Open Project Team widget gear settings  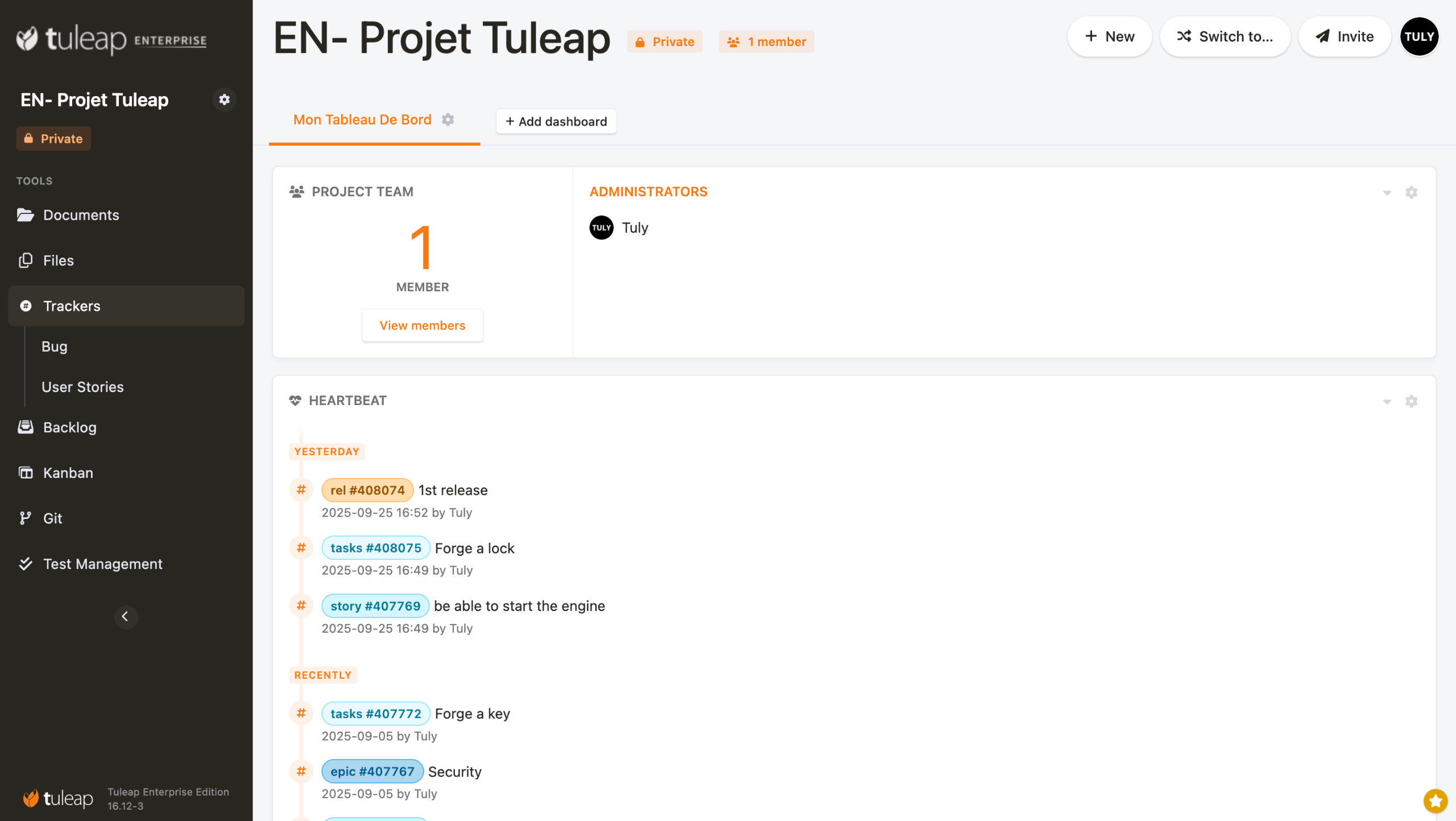pos(1411,192)
